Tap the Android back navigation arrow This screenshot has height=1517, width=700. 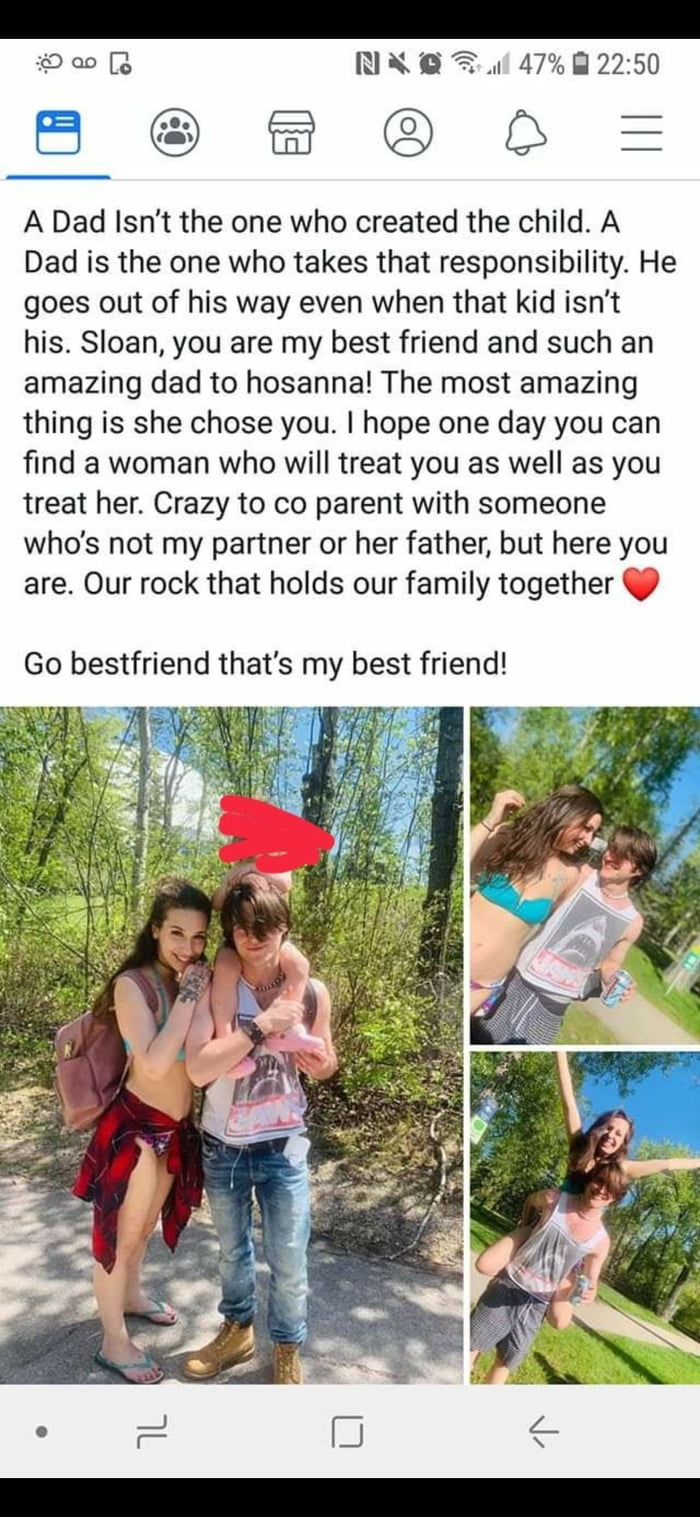[x=543, y=1433]
